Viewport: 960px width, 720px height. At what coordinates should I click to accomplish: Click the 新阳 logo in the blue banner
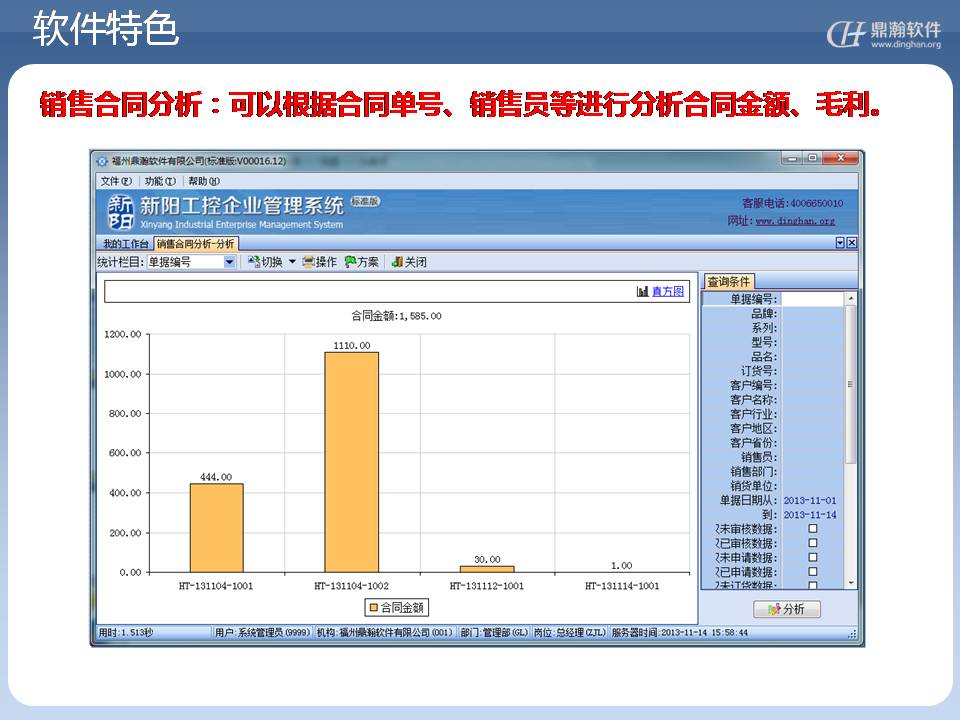click(121, 212)
